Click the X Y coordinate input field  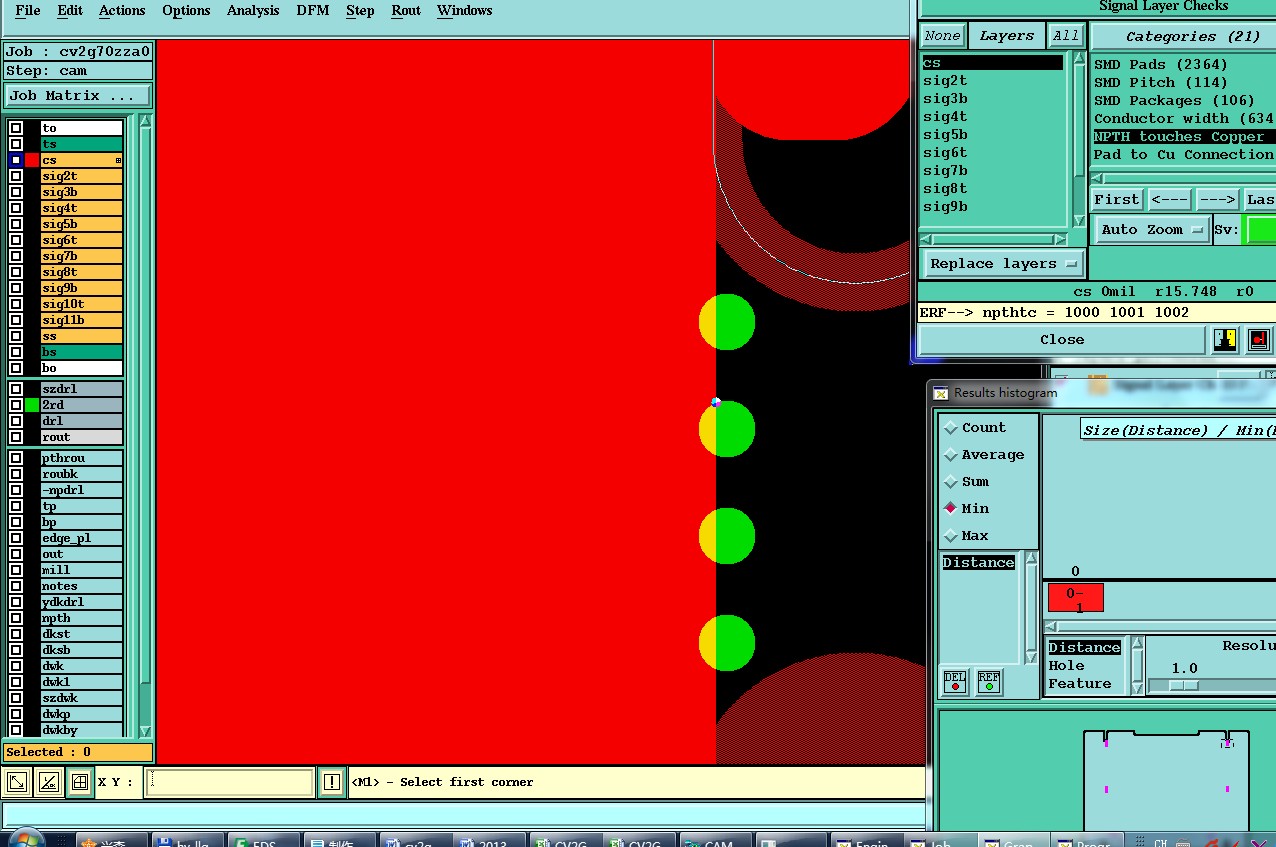pos(230,782)
